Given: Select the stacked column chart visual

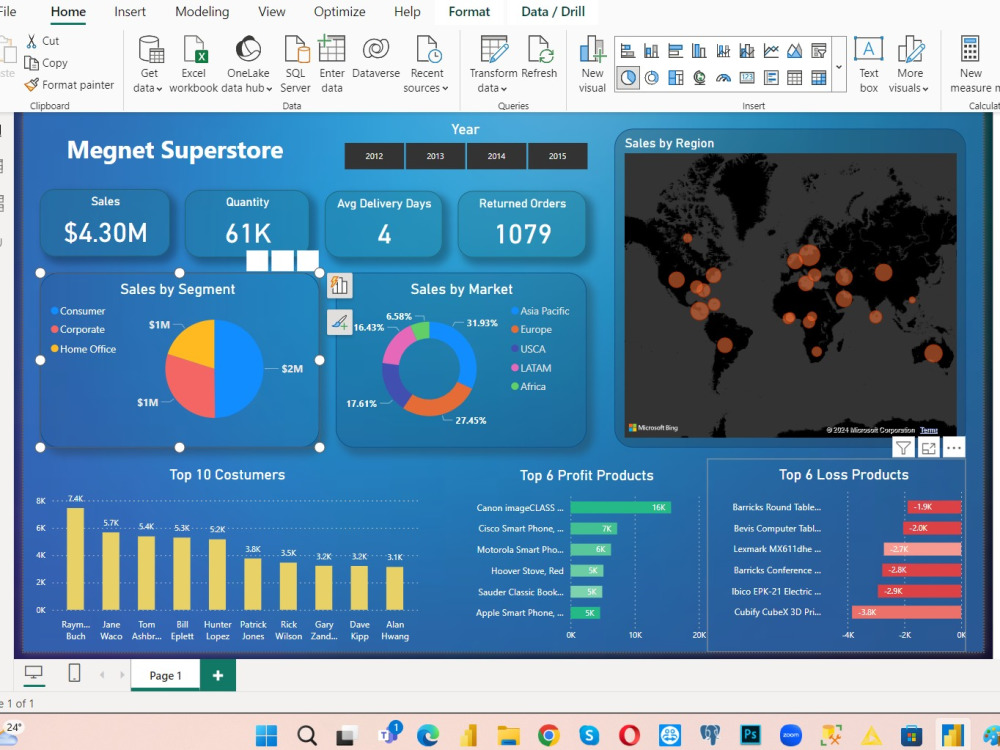Looking at the screenshot, I should tap(651, 50).
